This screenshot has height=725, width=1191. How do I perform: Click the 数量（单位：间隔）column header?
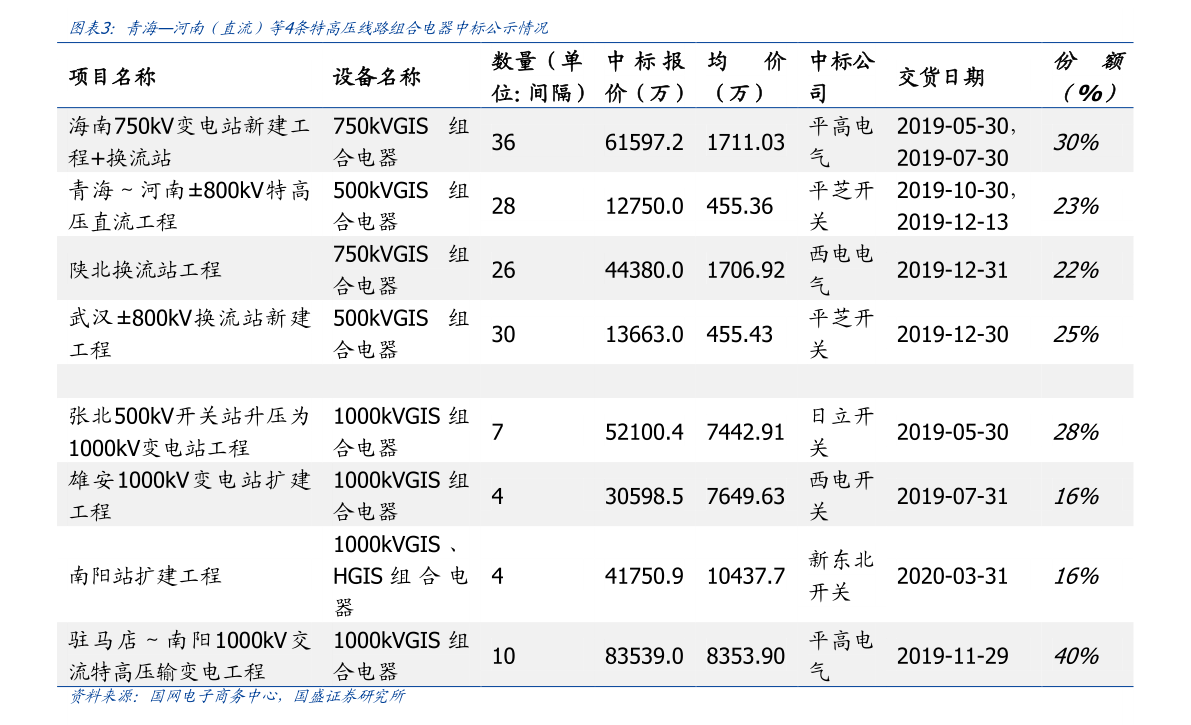pos(539,77)
